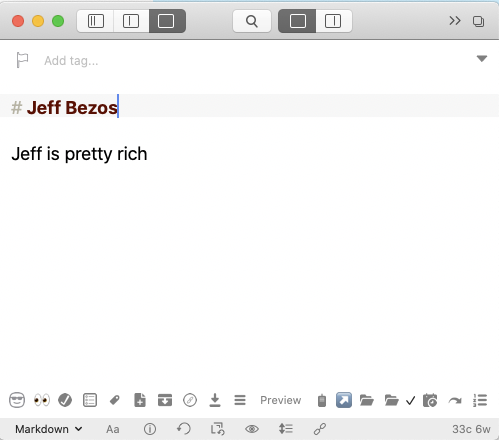Toggle the eye preview icon in status bar
This screenshot has width=499, height=440.
click(252, 429)
